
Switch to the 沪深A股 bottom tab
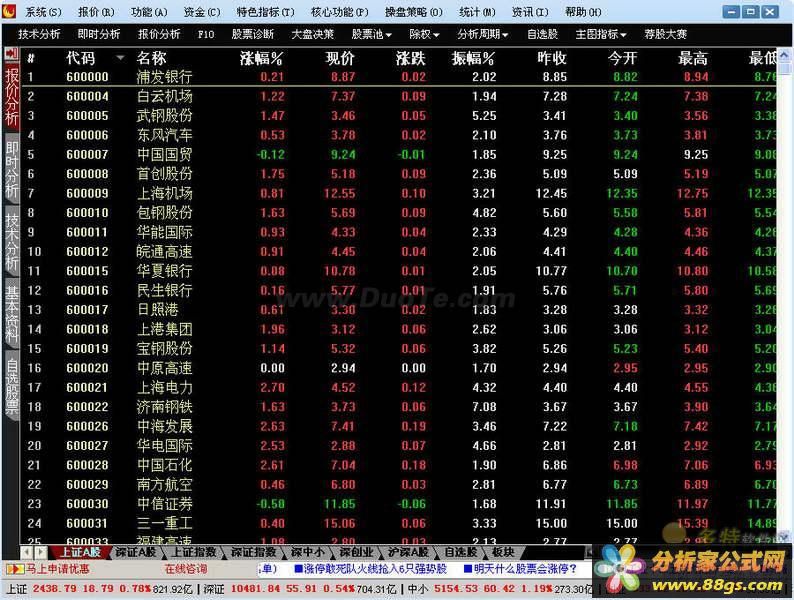408,552
